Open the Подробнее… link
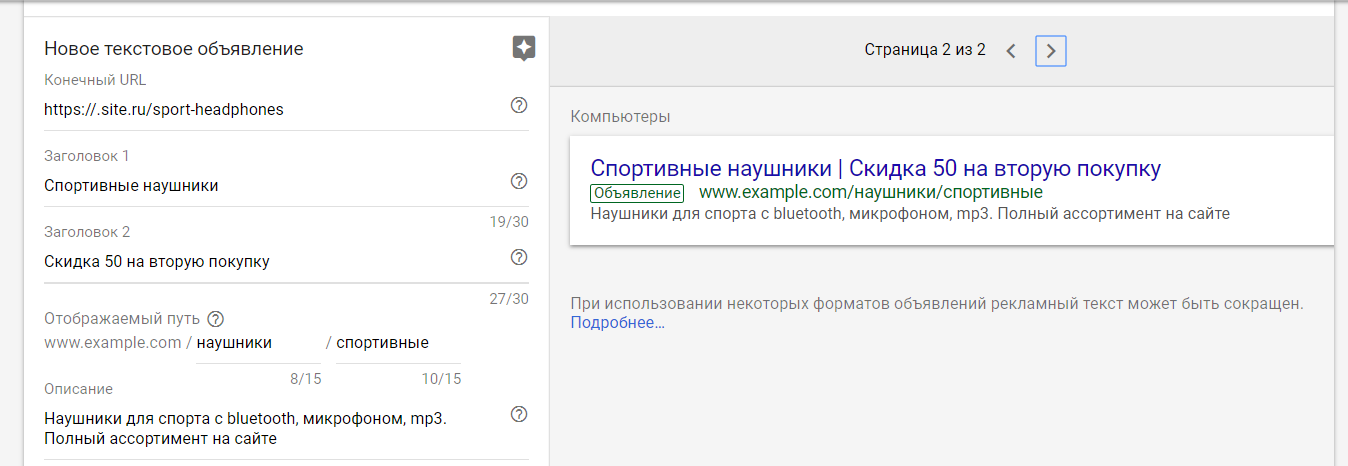Screen dimensions: 1348x466 [617, 323]
